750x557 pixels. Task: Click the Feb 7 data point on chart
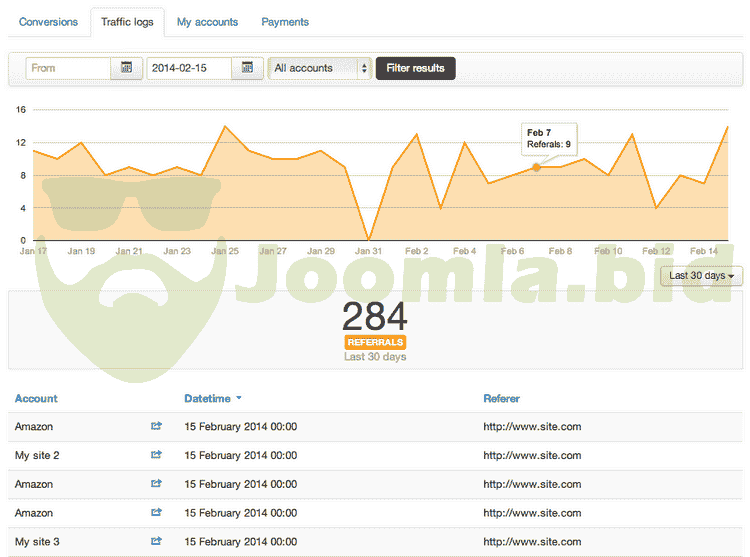pyautogui.click(x=536, y=168)
